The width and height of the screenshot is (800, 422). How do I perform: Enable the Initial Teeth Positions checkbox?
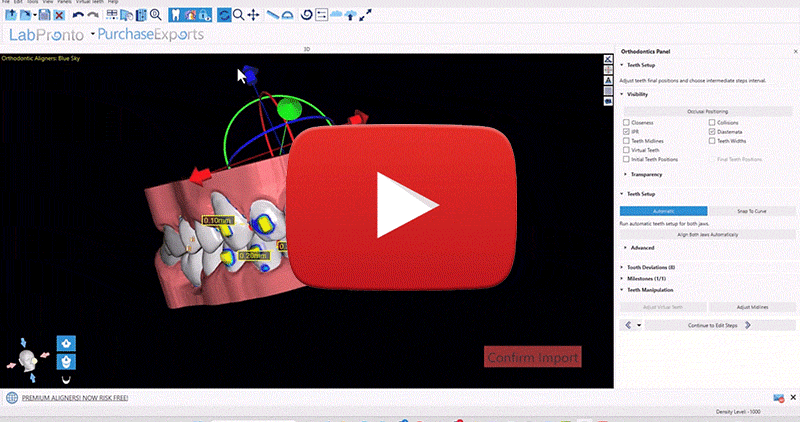pyautogui.click(x=626, y=159)
